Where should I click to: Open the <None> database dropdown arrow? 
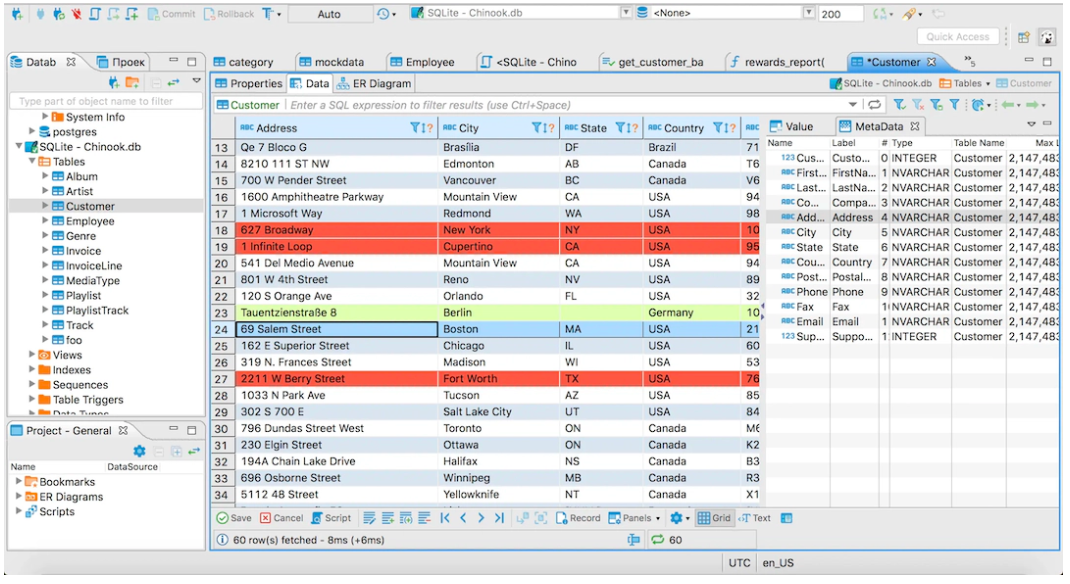(809, 13)
